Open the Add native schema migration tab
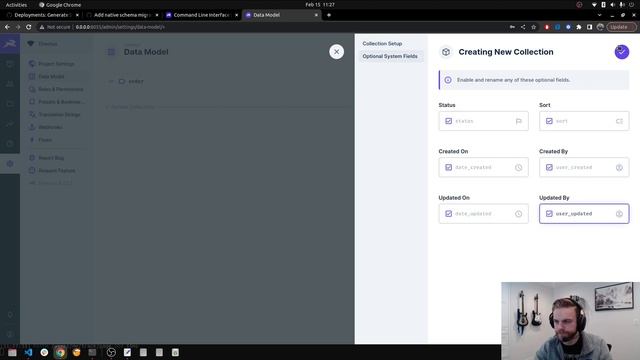 click(x=121, y=15)
